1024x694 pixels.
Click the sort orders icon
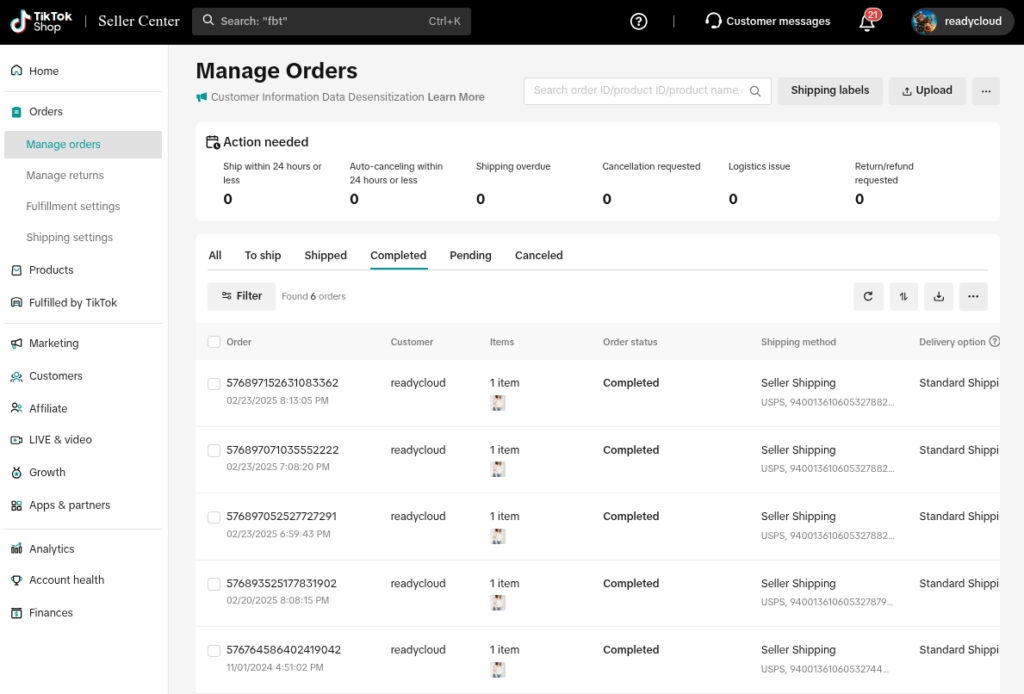tap(903, 296)
